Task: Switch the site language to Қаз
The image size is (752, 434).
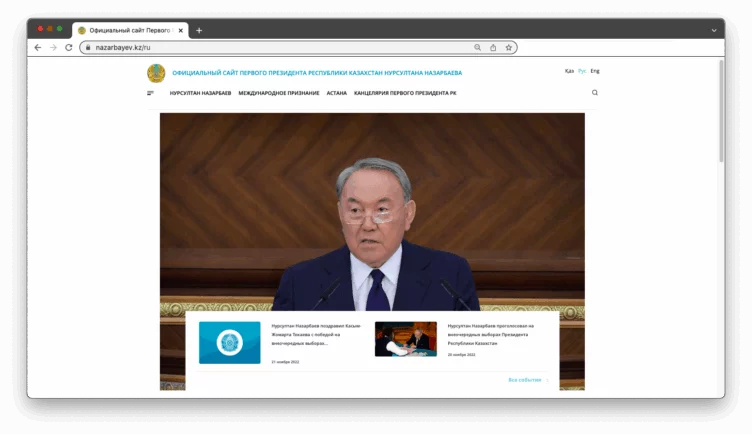Action: coord(569,71)
